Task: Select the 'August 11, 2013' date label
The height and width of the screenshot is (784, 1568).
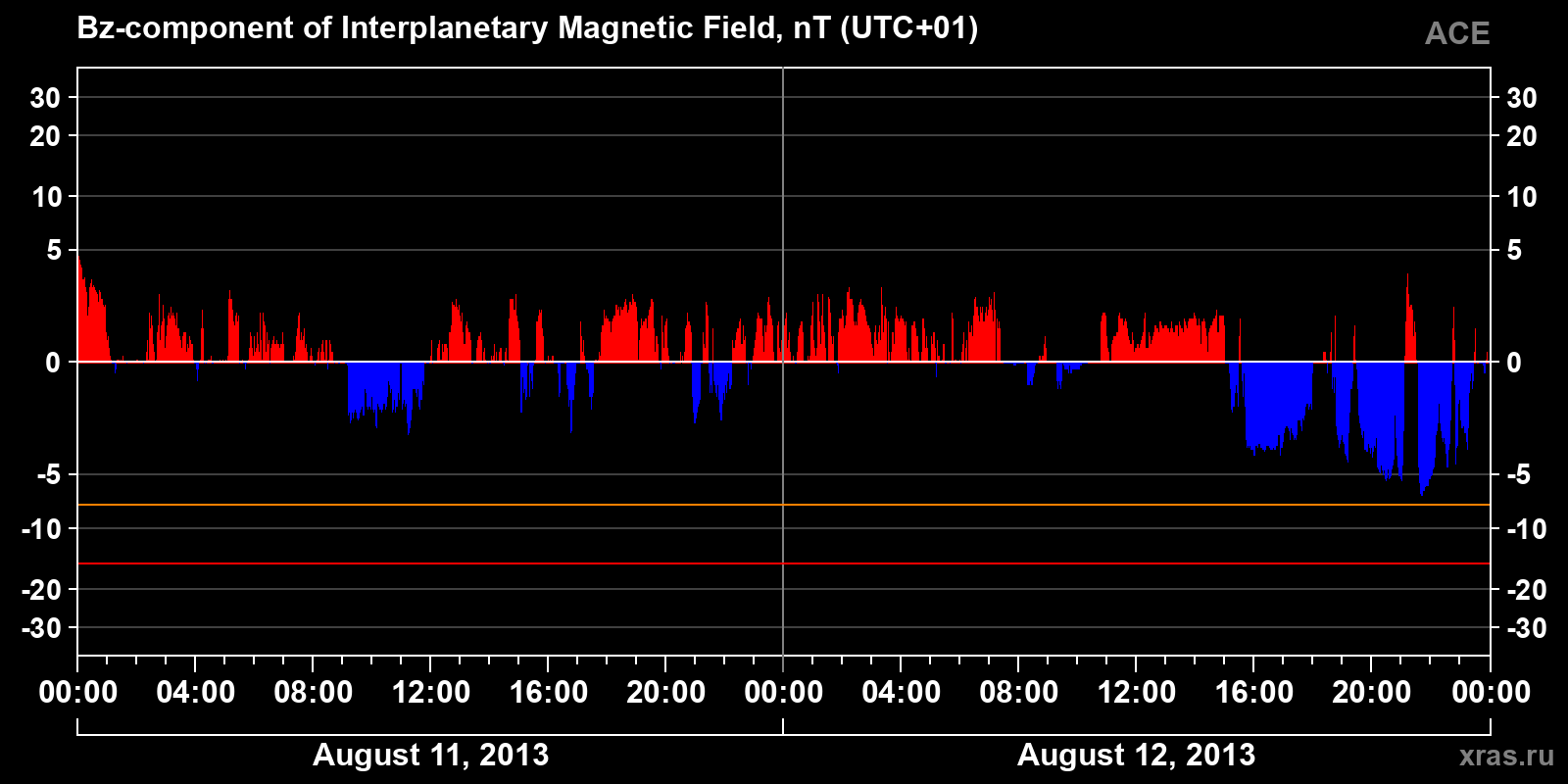Action: [x=431, y=755]
